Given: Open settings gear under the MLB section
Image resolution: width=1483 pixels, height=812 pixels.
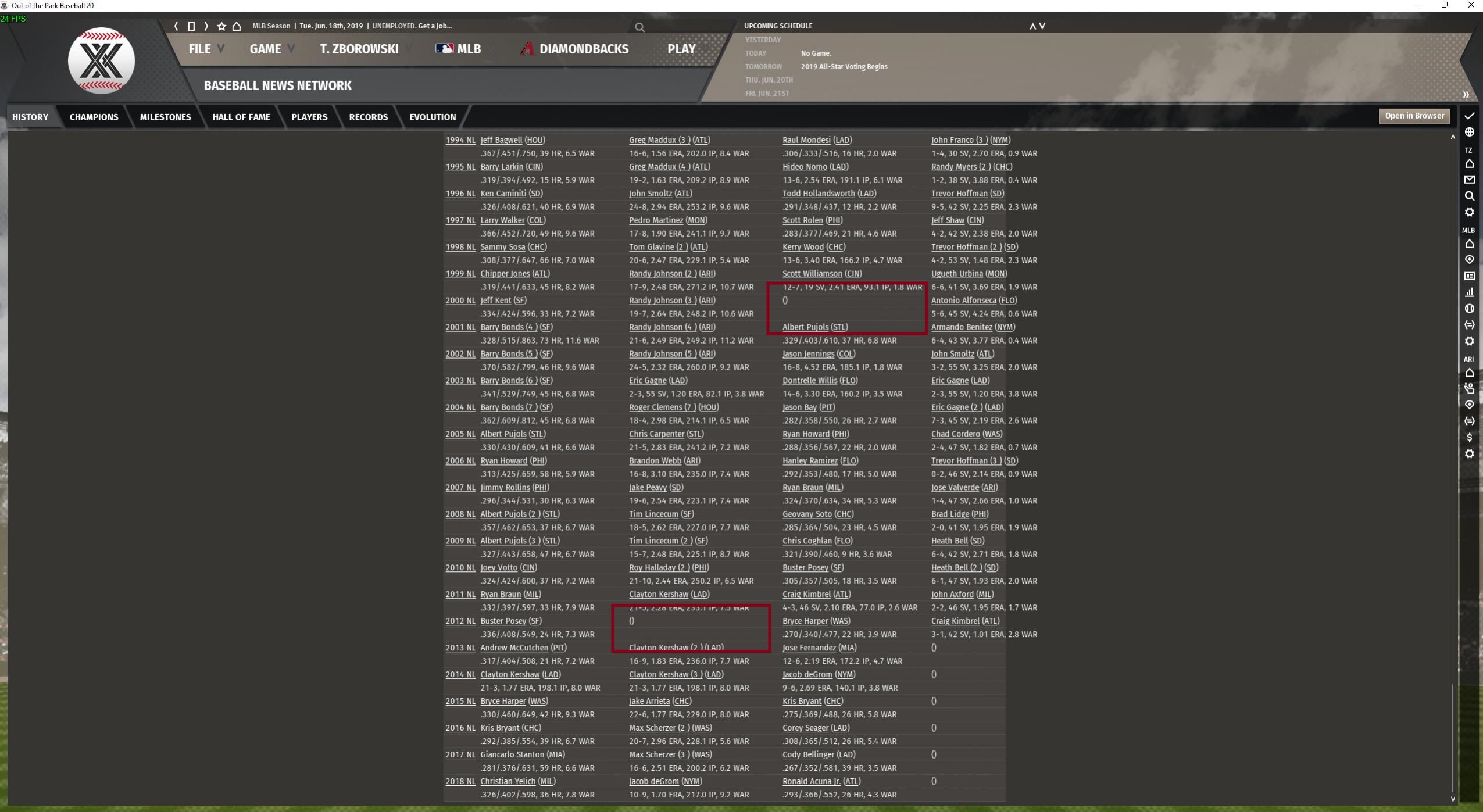Looking at the screenshot, I should pos(1469,341).
